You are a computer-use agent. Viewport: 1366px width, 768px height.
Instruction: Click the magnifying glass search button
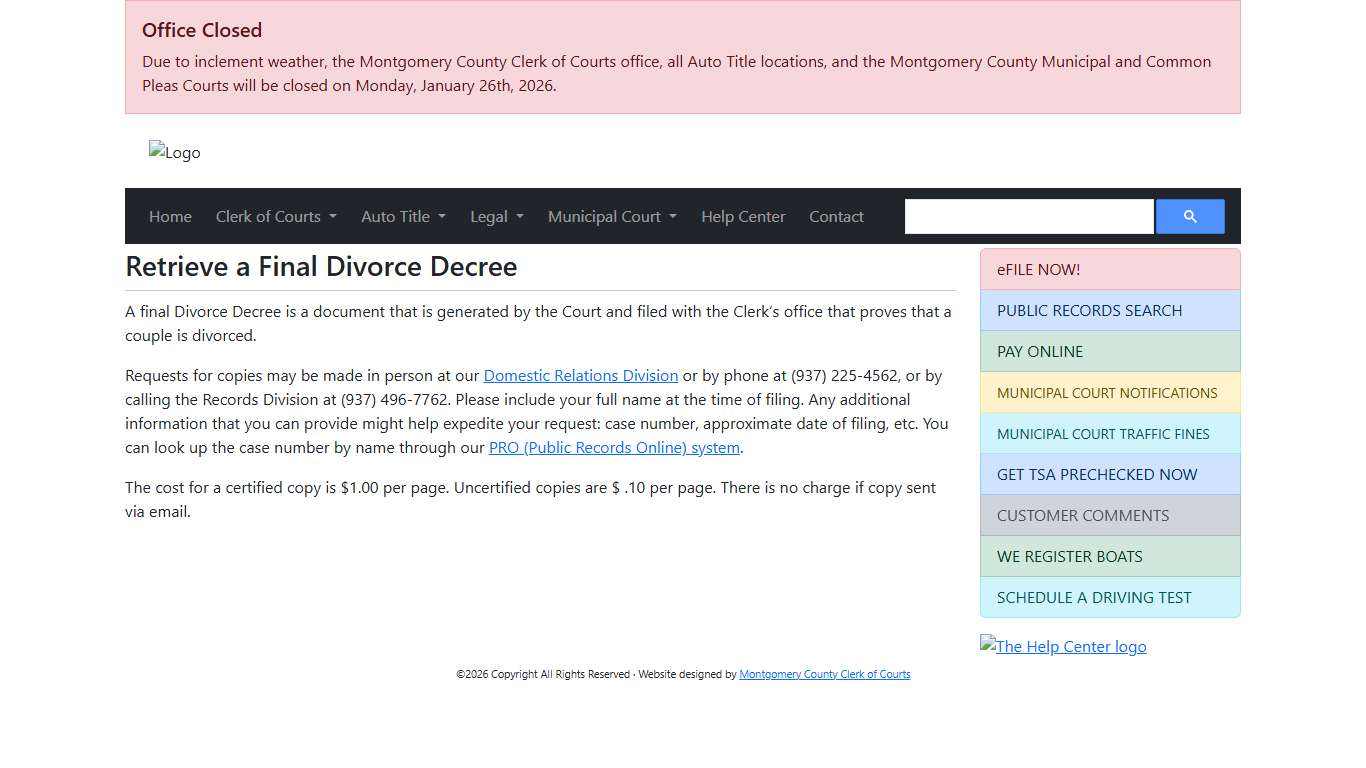pos(1189,217)
